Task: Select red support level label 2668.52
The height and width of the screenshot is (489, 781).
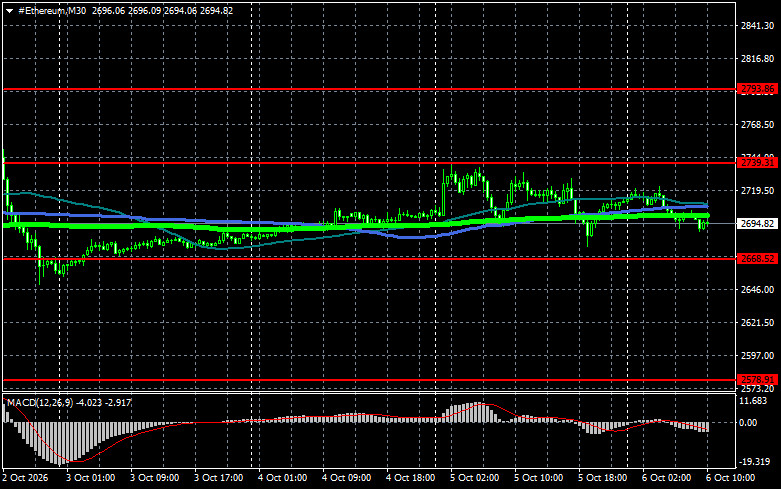Action: [757, 258]
